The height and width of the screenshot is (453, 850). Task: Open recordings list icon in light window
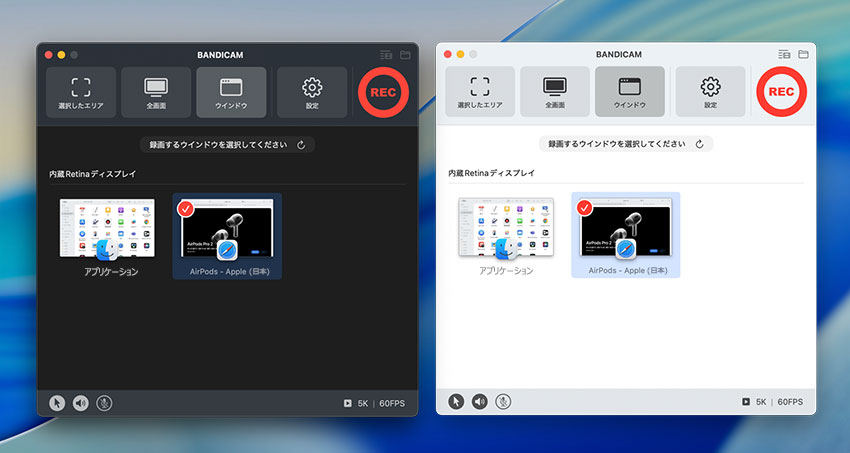coord(784,54)
